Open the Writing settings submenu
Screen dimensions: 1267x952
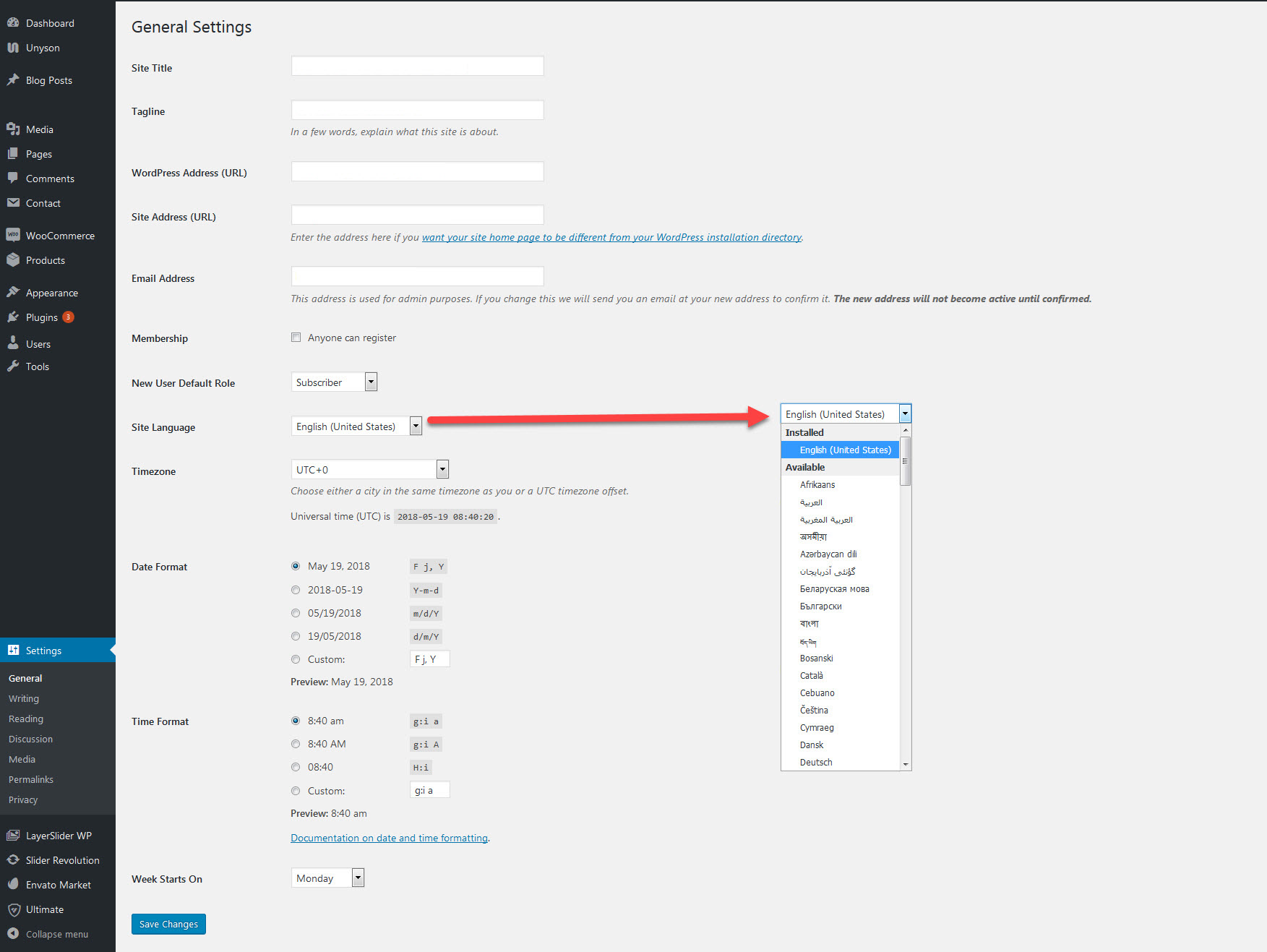[x=24, y=698]
